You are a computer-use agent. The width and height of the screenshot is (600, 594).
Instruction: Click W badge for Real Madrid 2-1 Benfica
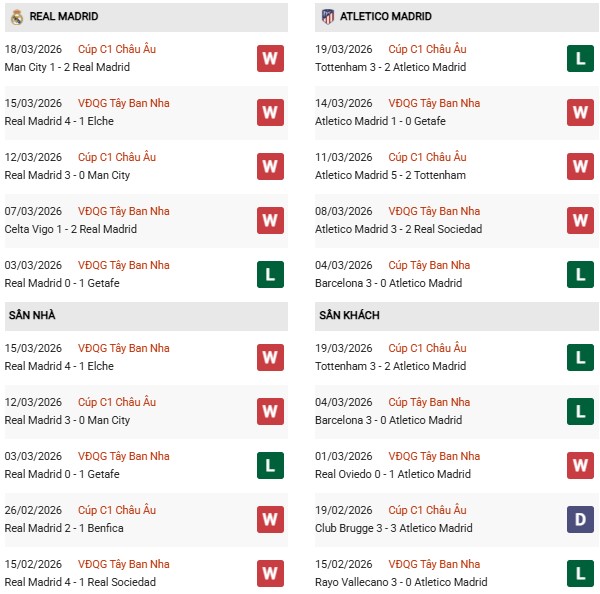click(x=270, y=519)
